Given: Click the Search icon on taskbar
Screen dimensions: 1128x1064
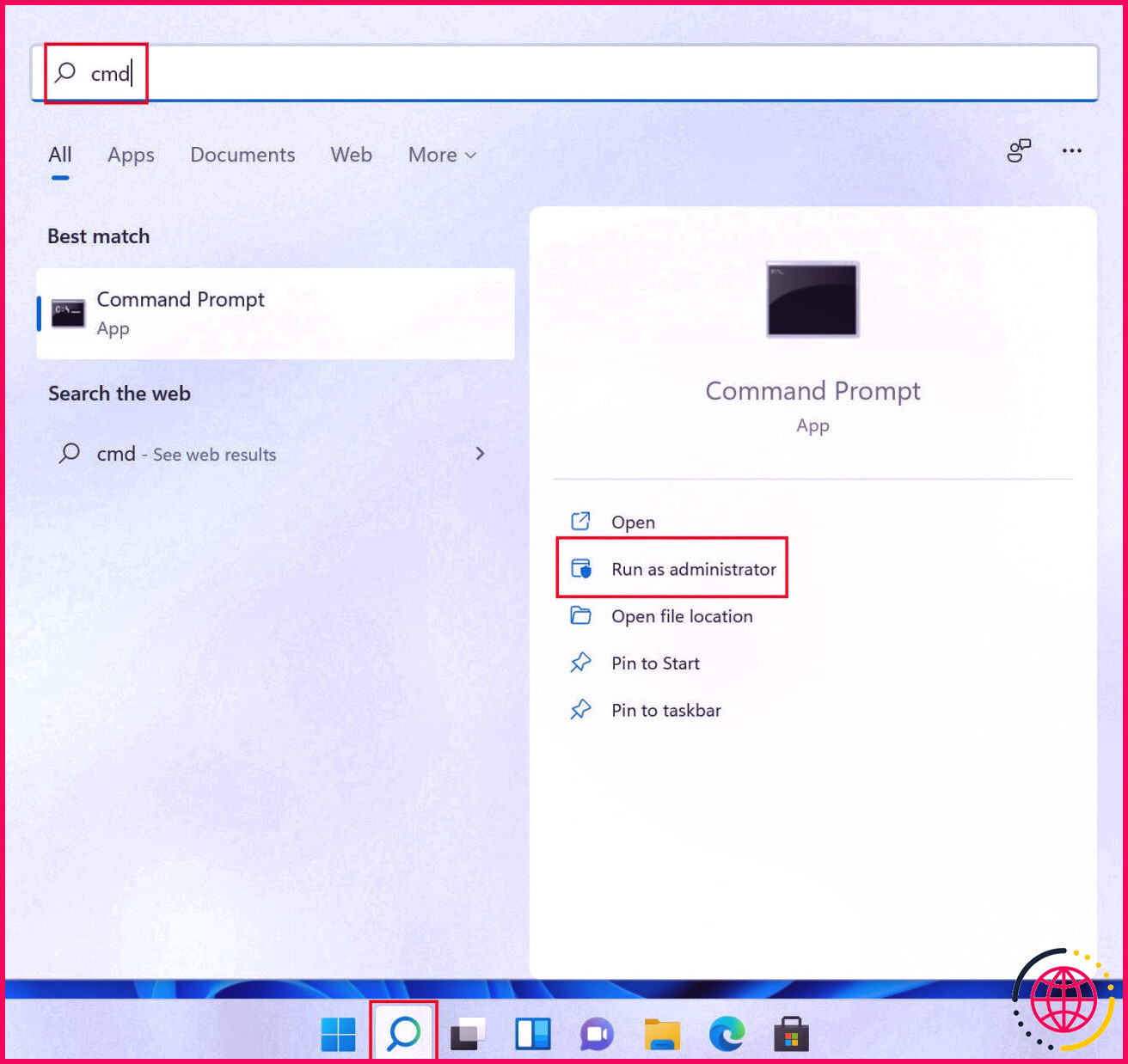Looking at the screenshot, I should (x=403, y=1033).
